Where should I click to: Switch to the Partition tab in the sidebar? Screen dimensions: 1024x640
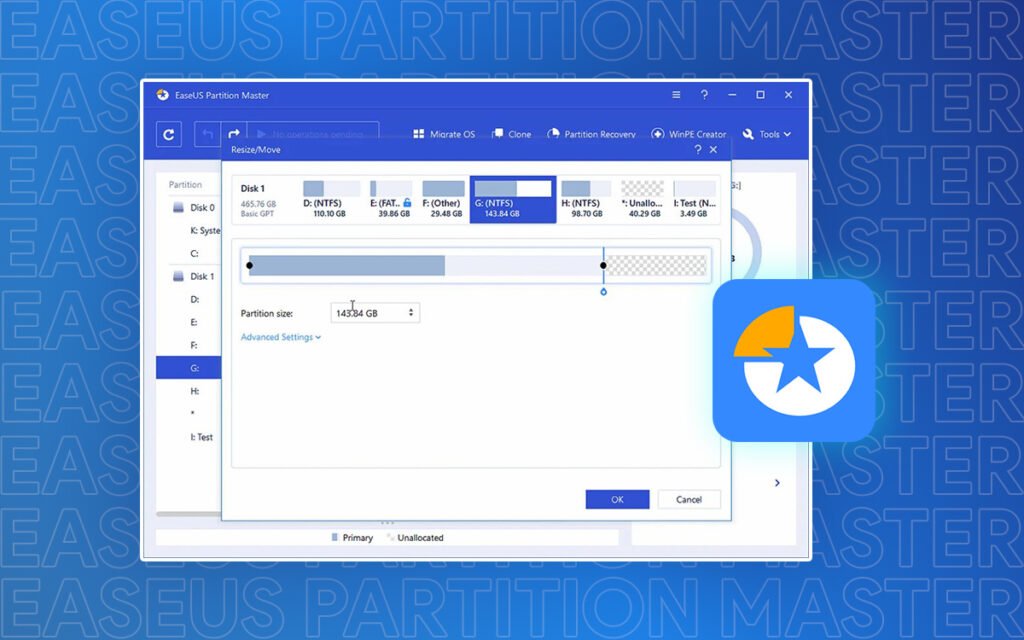click(x=186, y=184)
